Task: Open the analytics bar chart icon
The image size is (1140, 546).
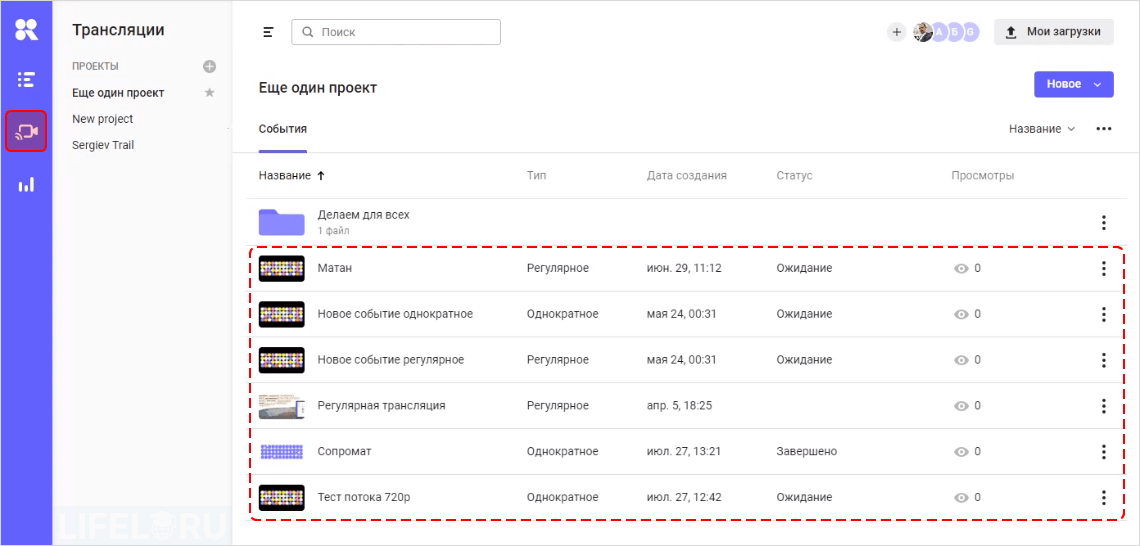Action: tap(26, 185)
